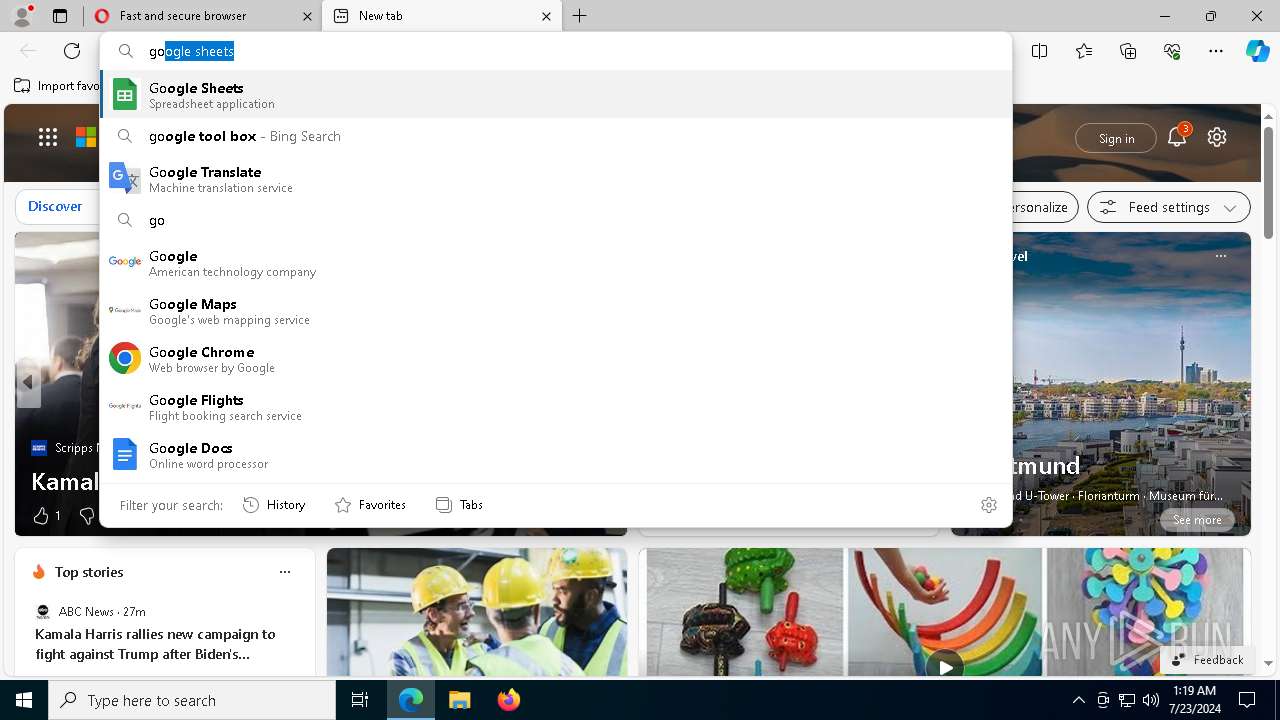Select the New tab tab
This screenshot has height=720, width=1280.
point(442,16)
